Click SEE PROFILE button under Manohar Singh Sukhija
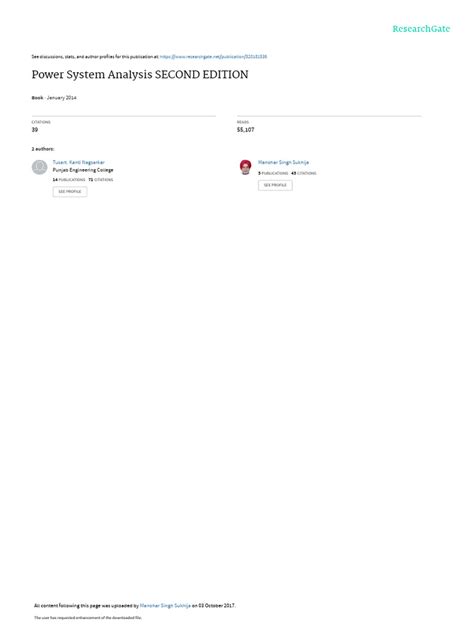This screenshot has height=632, width=474. pos(275,185)
